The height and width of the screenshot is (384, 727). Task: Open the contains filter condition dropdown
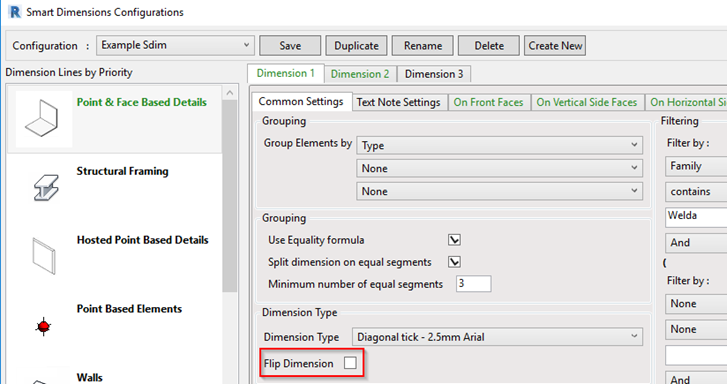(696, 192)
